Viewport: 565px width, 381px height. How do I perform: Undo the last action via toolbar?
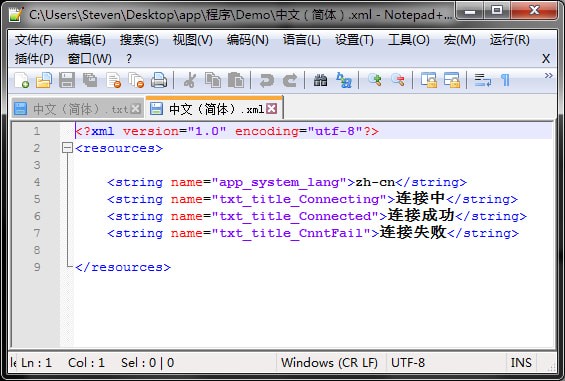(x=267, y=80)
